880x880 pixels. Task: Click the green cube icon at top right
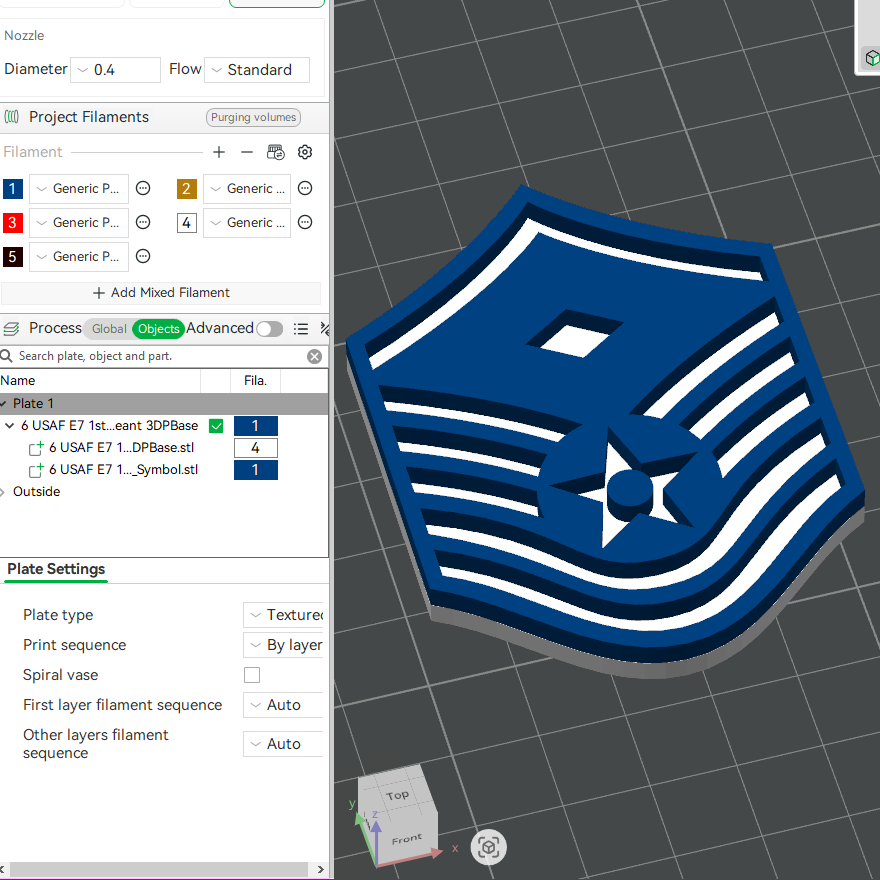(x=872, y=58)
